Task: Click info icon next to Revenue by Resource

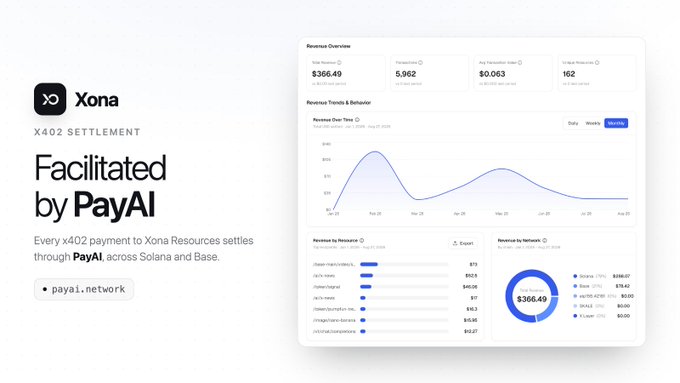Action: pyautogui.click(x=362, y=240)
